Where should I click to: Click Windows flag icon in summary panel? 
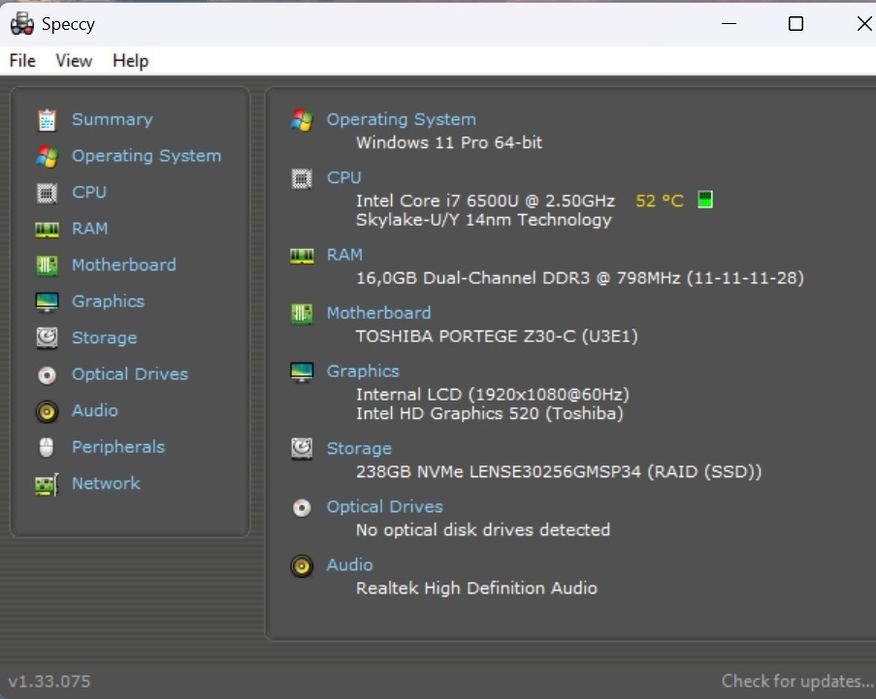[x=302, y=120]
